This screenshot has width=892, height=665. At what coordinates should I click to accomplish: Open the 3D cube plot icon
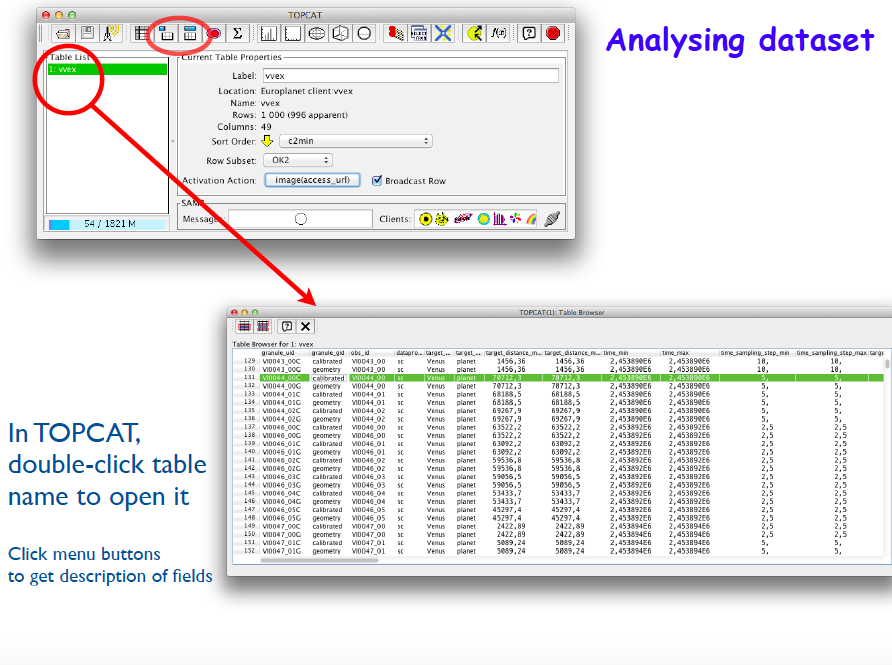[340, 34]
